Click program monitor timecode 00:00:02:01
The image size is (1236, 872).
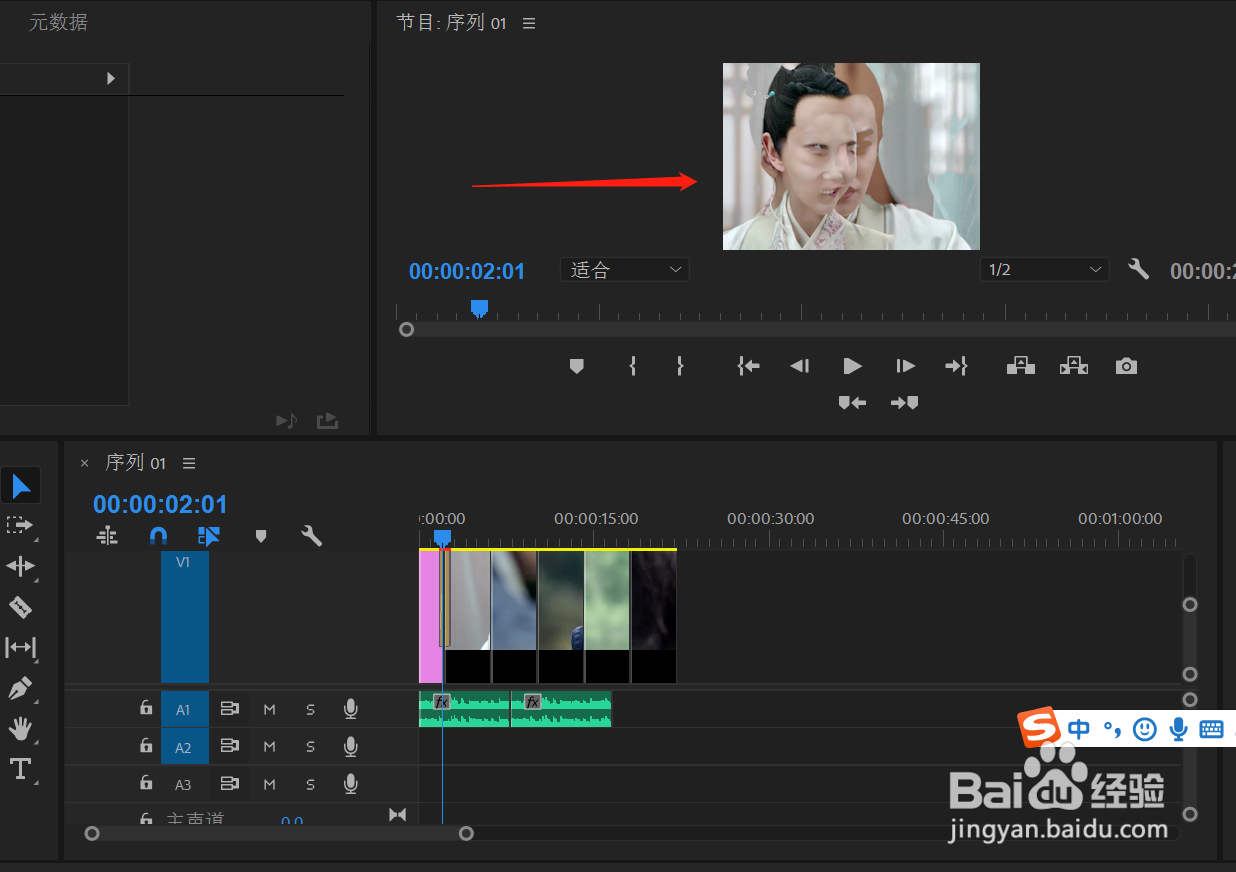point(467,271)
